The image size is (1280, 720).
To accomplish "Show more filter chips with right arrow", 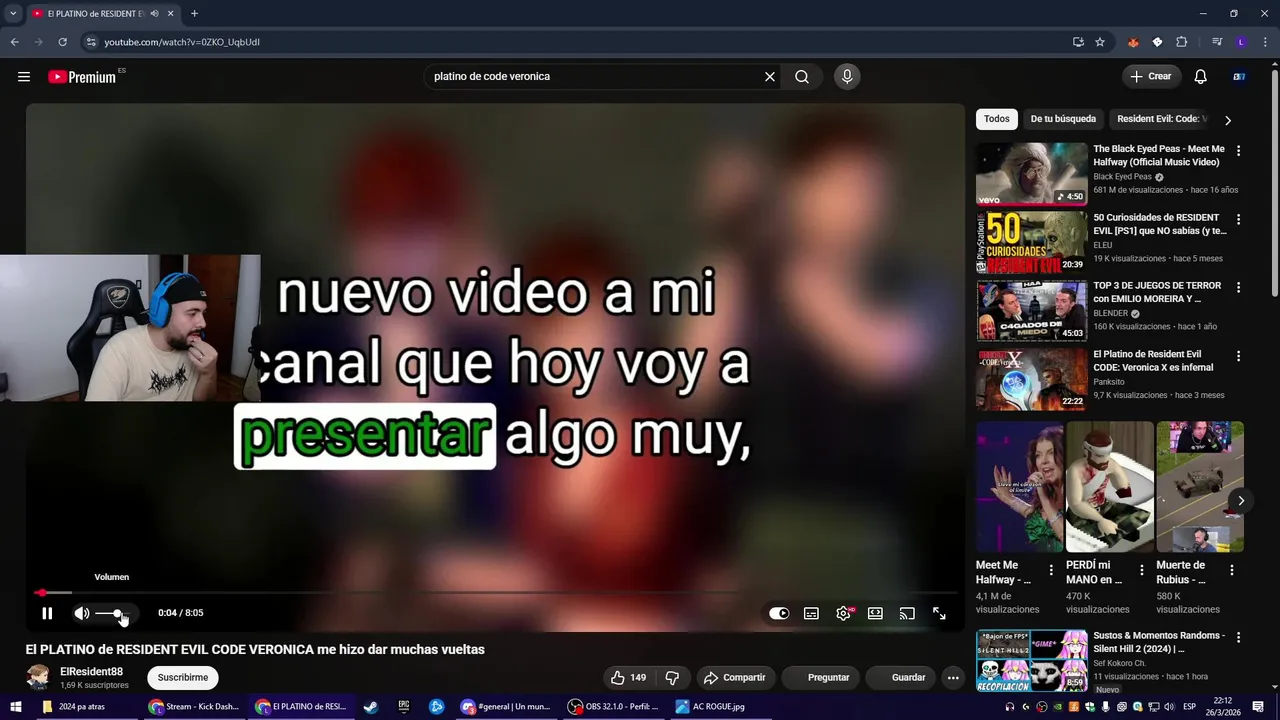I will [x=1228, y=120].
